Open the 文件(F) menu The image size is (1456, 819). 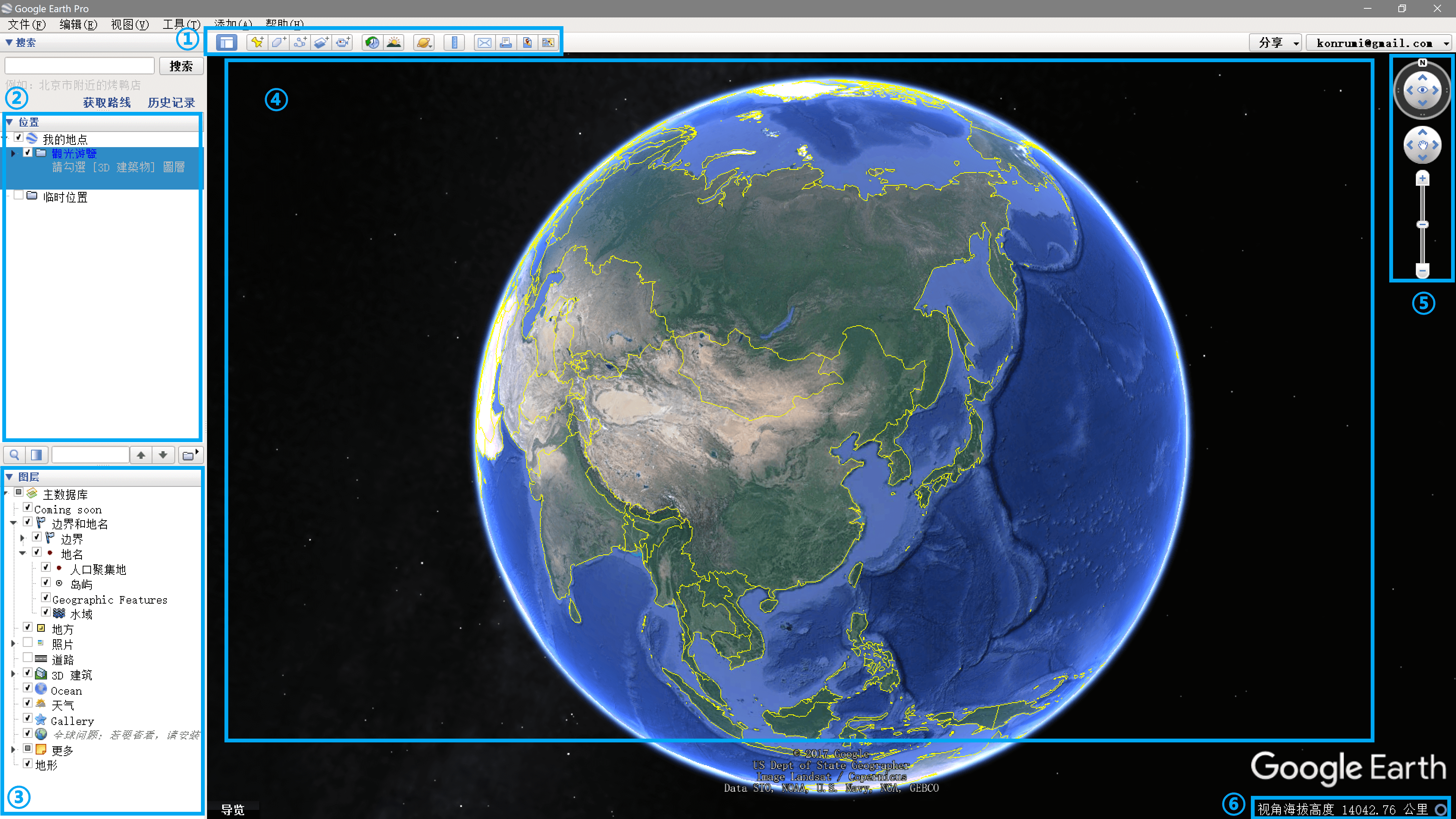pos(26,24)
